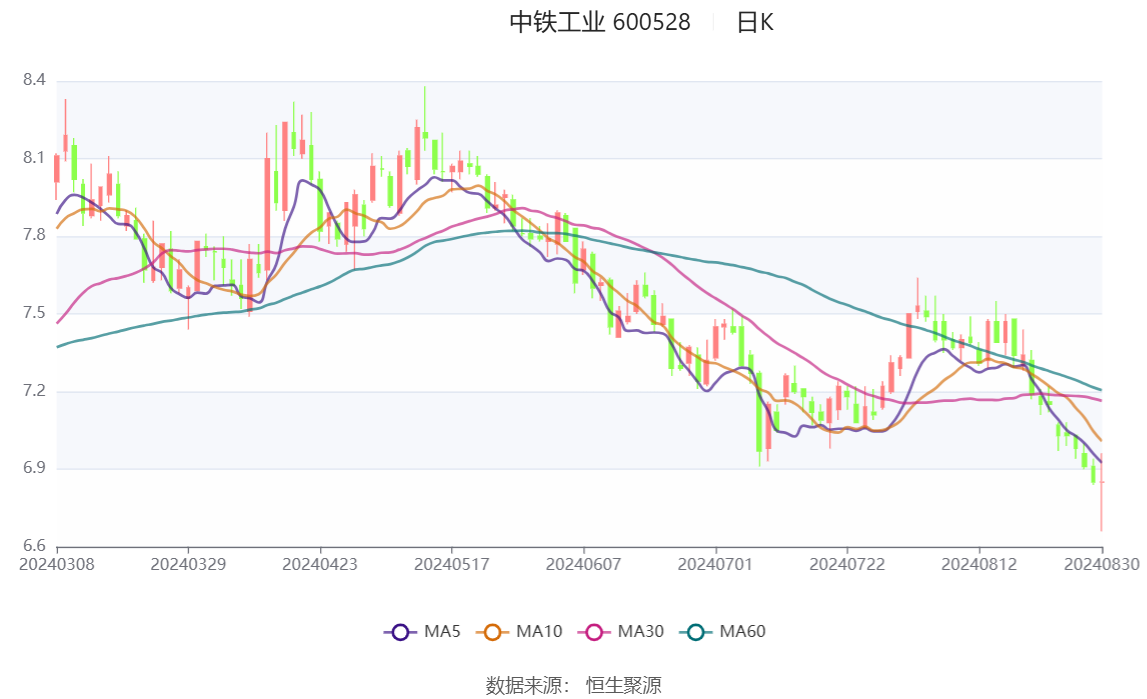The height and width of the screenshot is (699, 1147).
Task: Click the data source text 恒生聚源
Action: tap(623, 685)
